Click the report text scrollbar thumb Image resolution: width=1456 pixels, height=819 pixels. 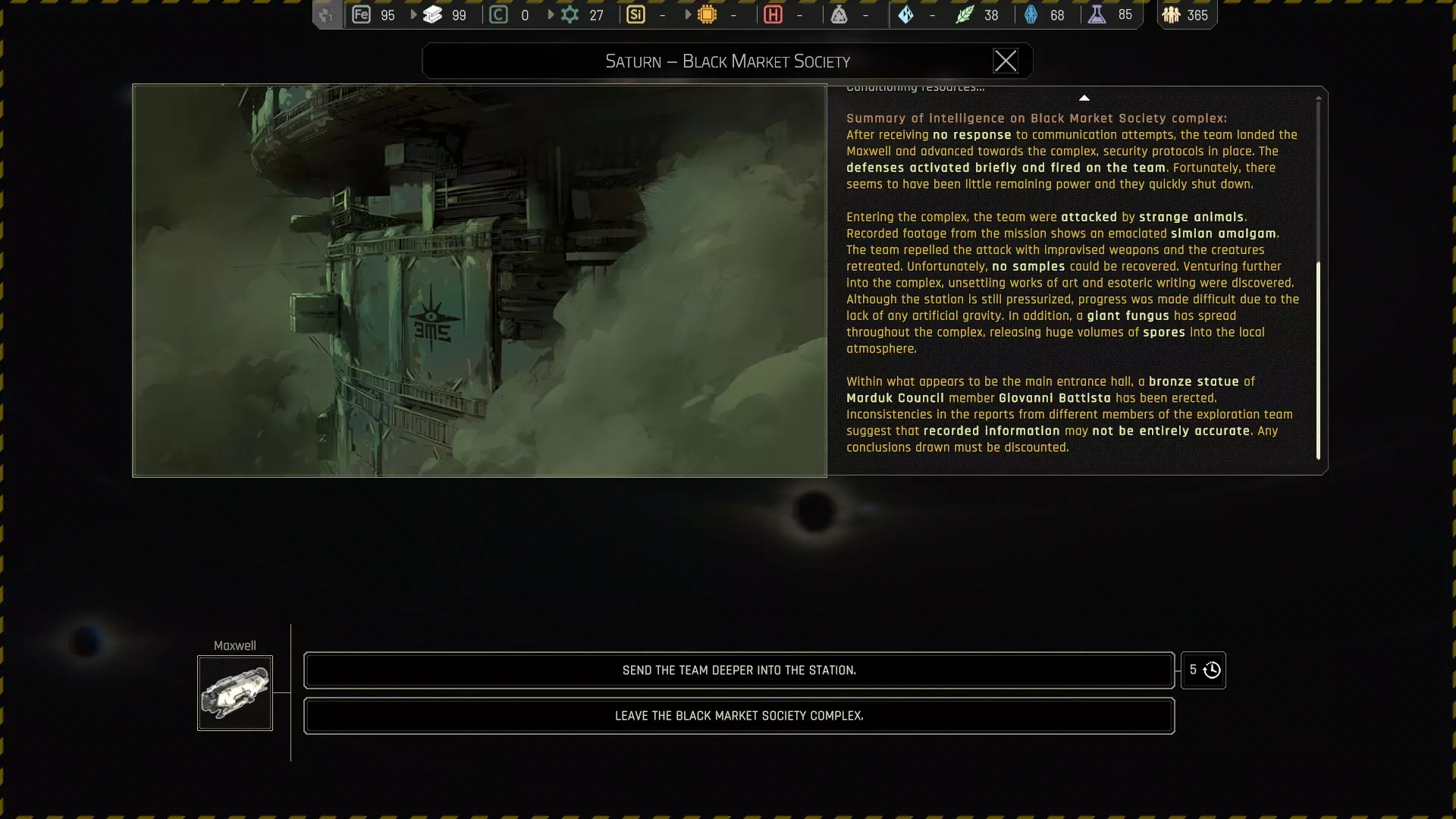(x=1318, y=360)
